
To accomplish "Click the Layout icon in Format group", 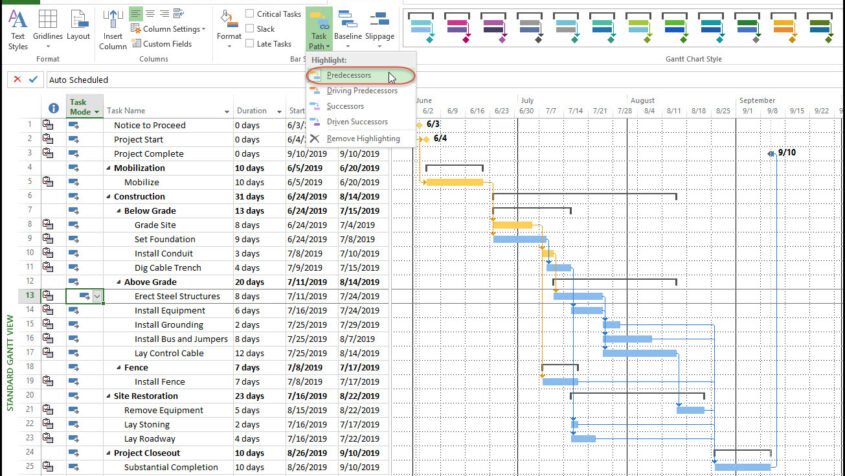I will (78, 26).
